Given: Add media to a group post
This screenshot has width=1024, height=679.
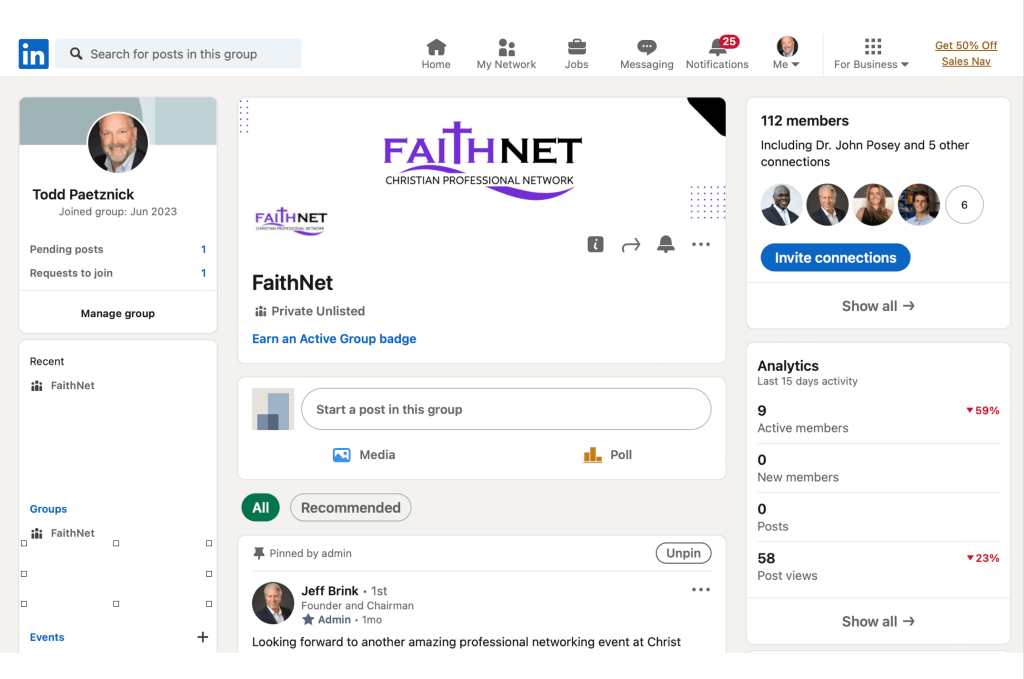Looking at the screenshot, I should pyautogui.click(x=364, y=455).
